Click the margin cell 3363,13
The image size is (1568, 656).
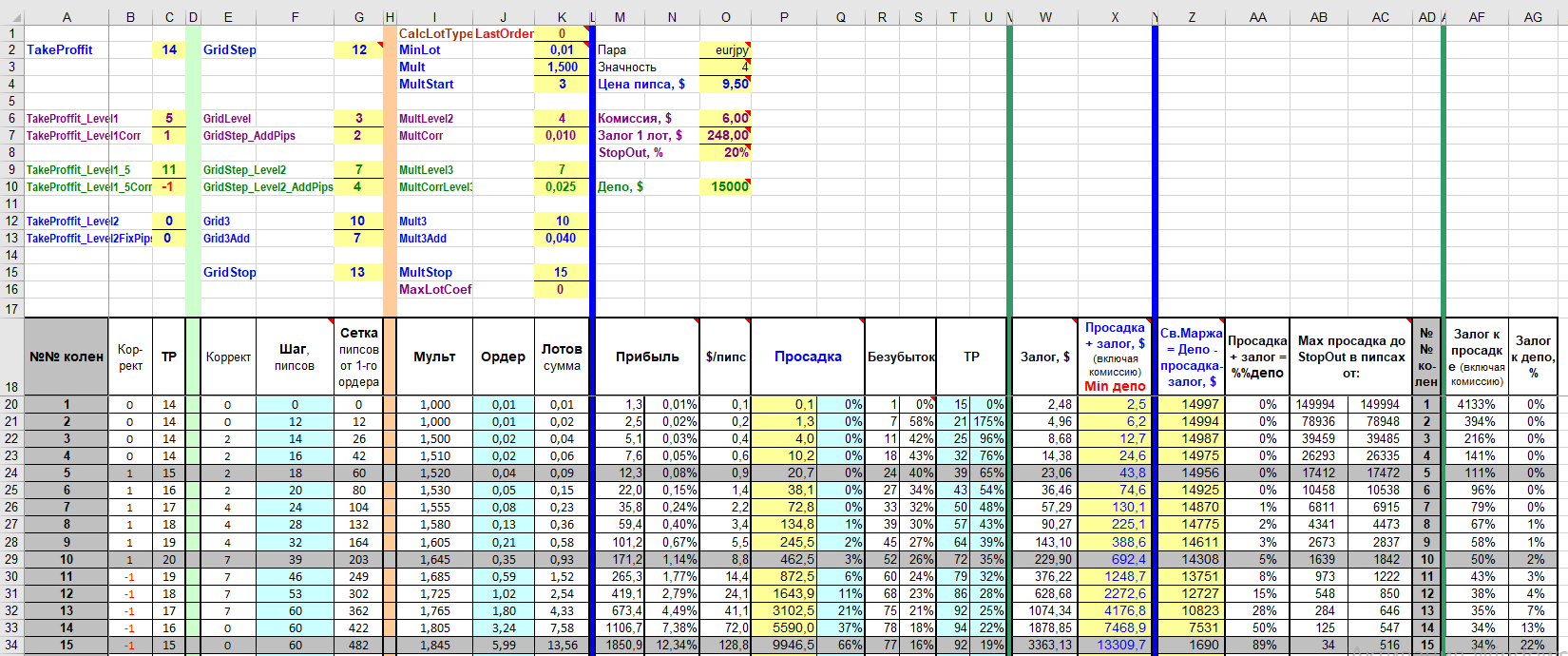click(x=1045, y=645)
